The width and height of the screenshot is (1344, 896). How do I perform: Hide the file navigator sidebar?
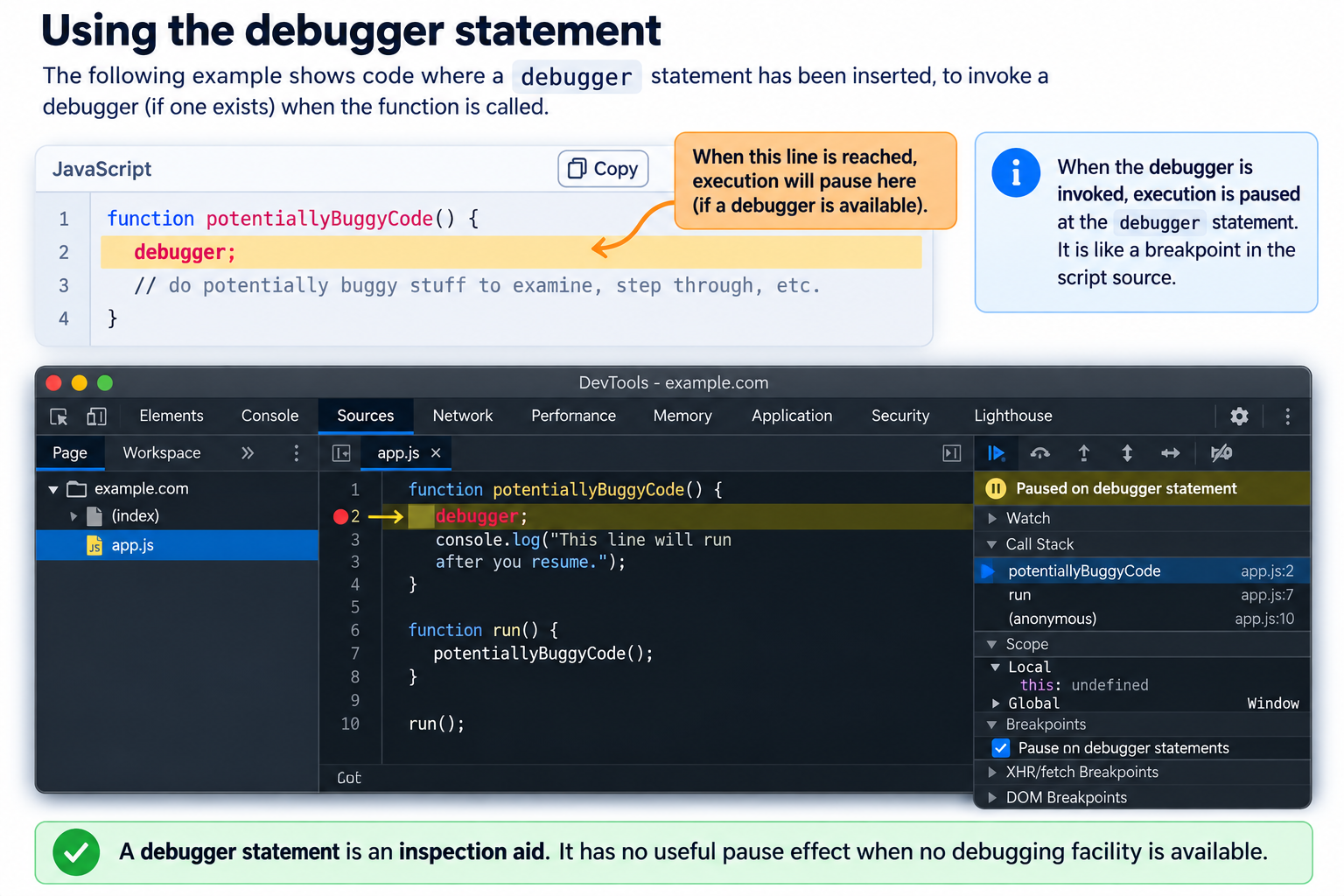click(341, 453)
